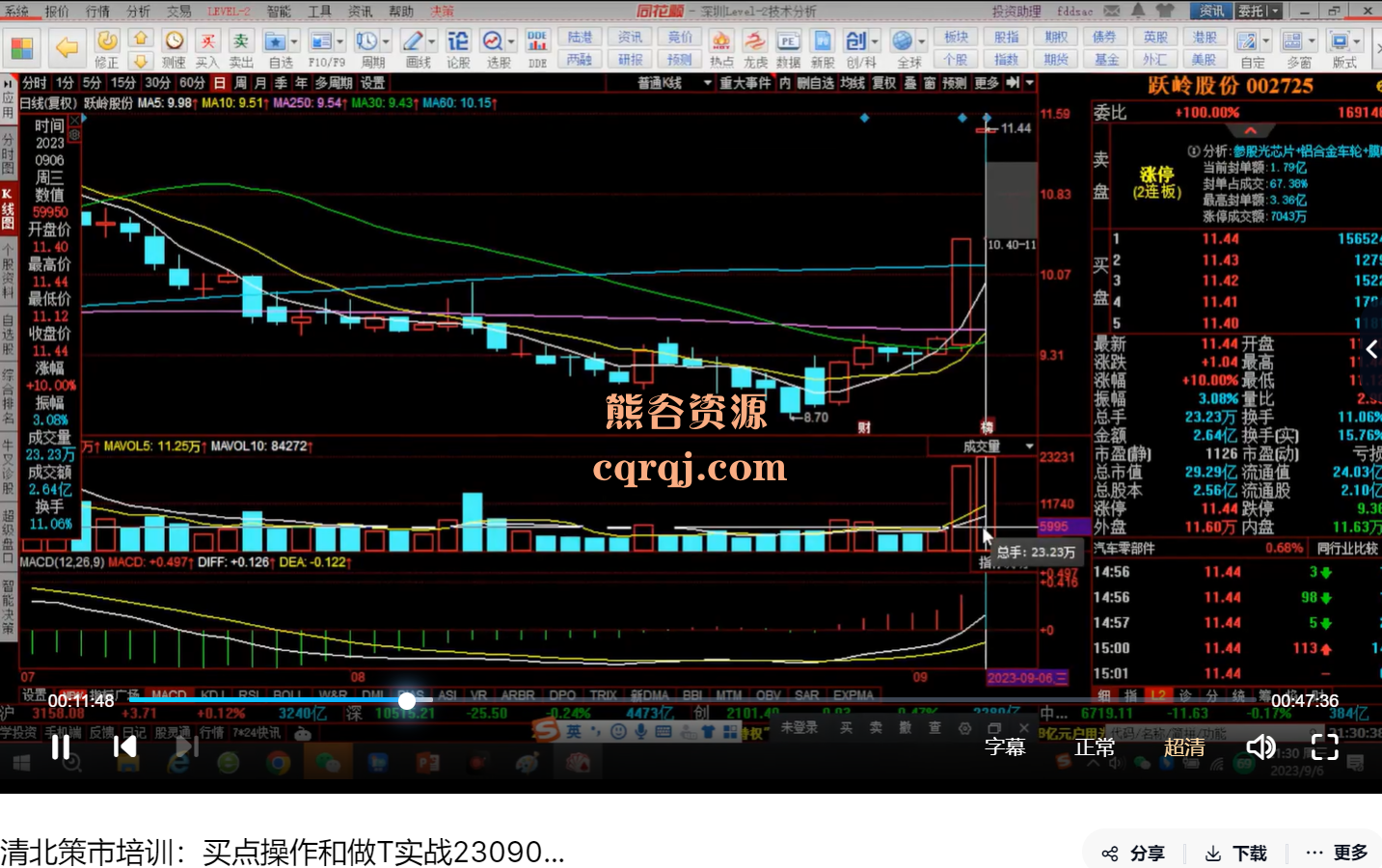
Task: Open the 系统 menu
Action: [x=17, y=12]
